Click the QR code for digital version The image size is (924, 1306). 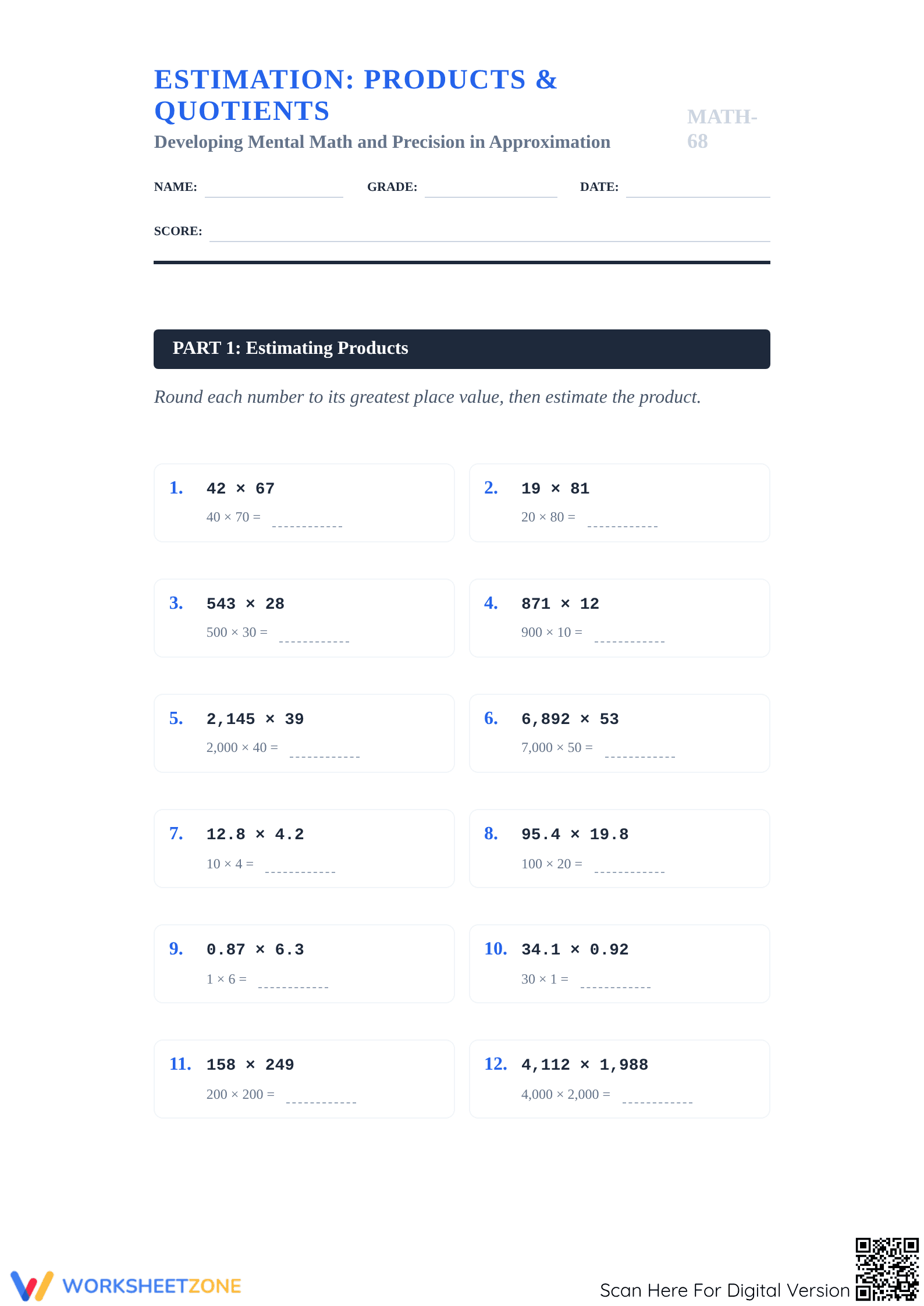click(887, 1269)
